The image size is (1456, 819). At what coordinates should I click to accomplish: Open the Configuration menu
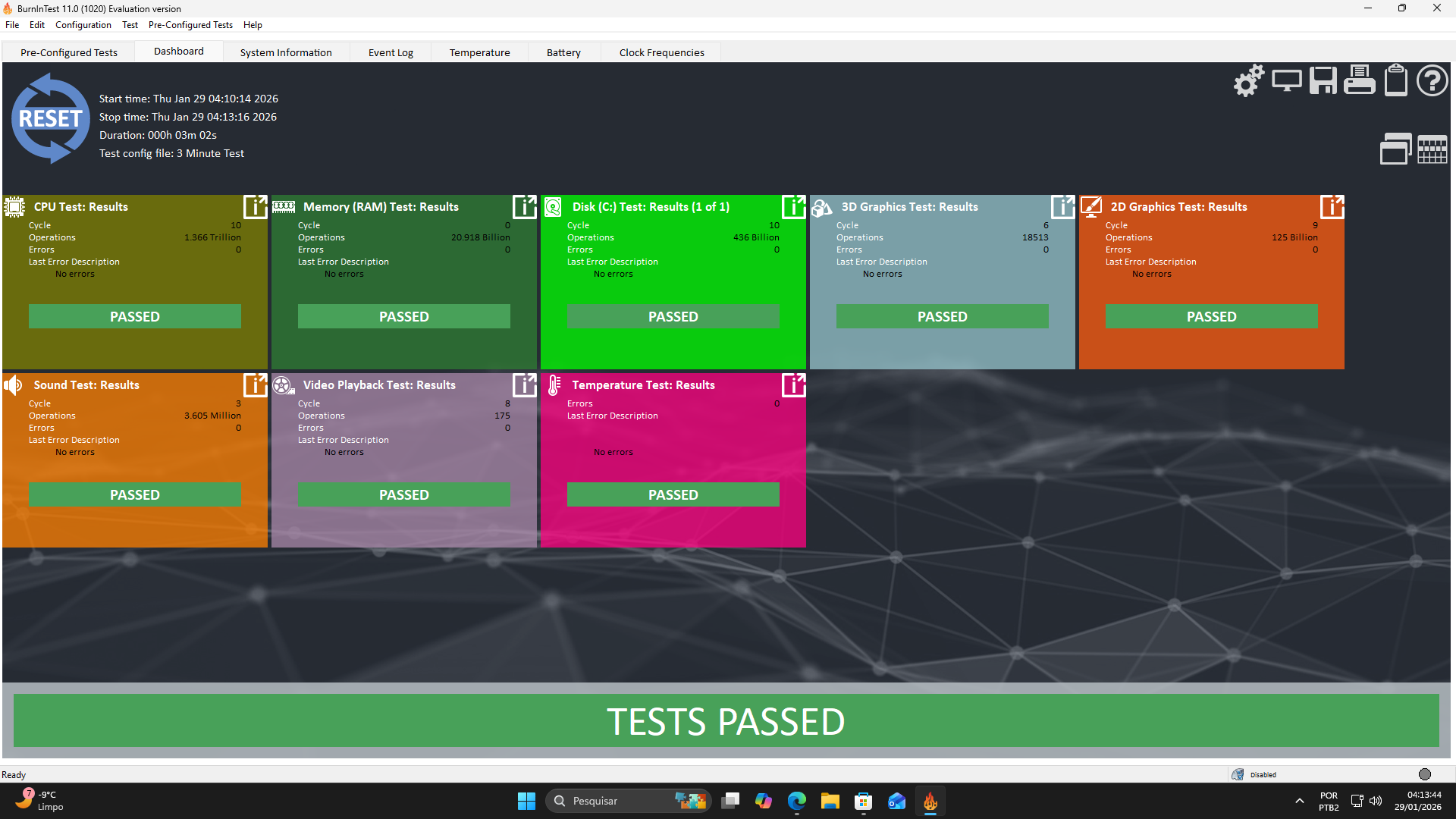coord(83,25)
